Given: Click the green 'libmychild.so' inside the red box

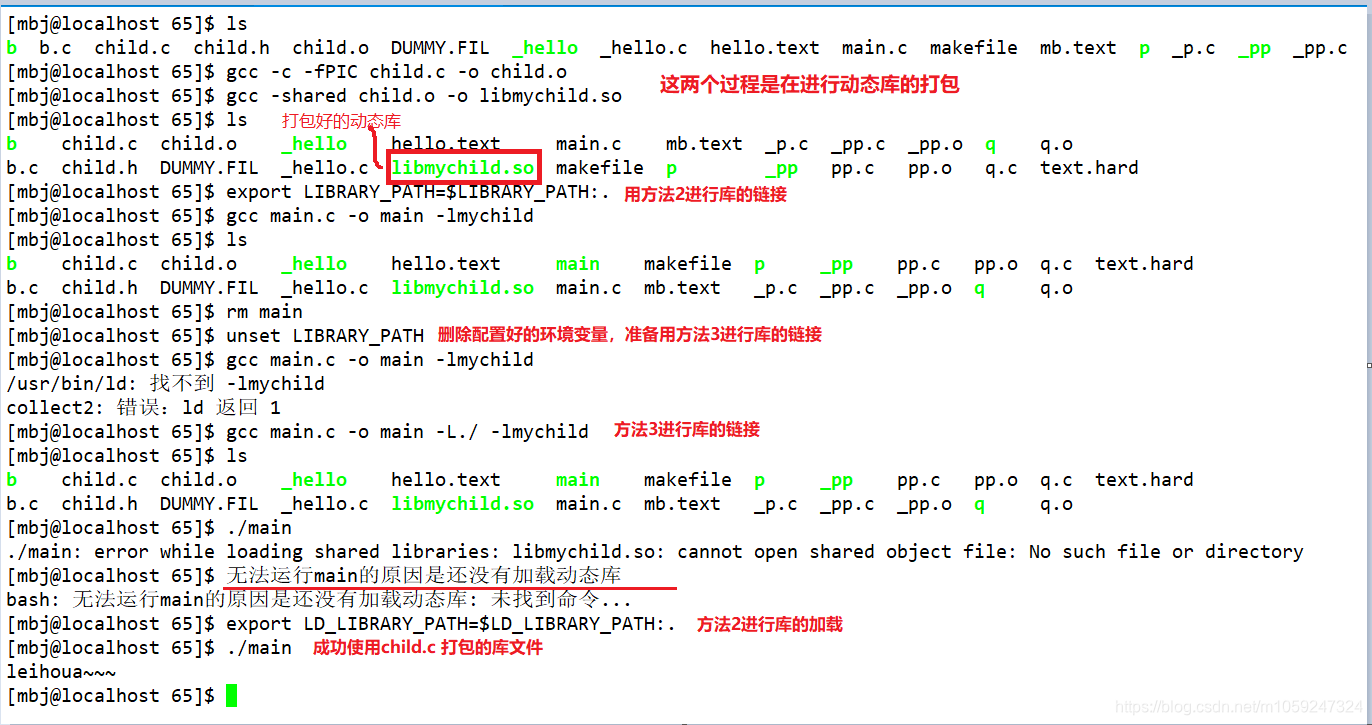Looking at the screenshot, I should (x=463, y=168).
